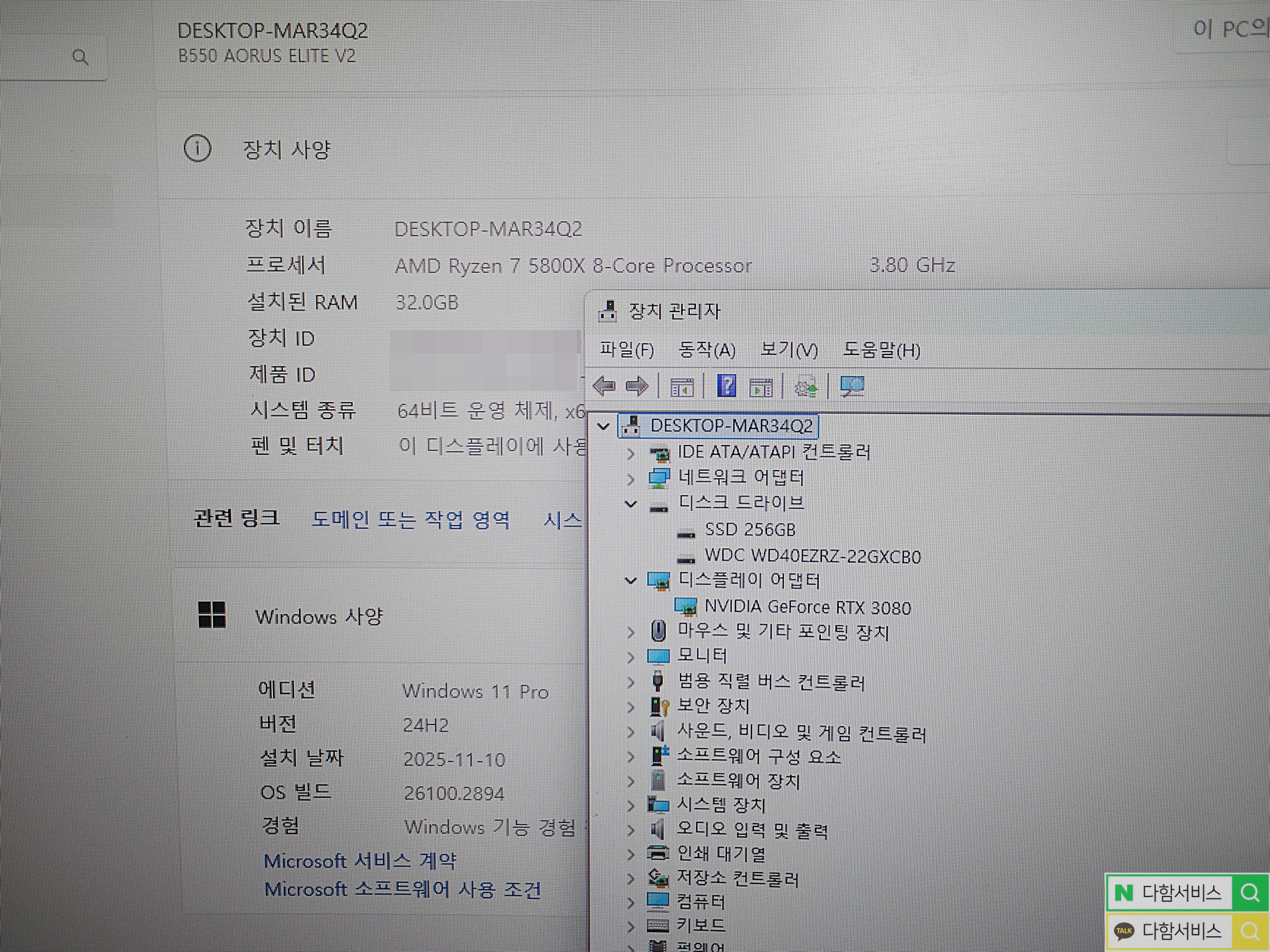The image size is (1270, 952).
Task: Open the 도움말(H) menu
Action: tap(881, 350)
